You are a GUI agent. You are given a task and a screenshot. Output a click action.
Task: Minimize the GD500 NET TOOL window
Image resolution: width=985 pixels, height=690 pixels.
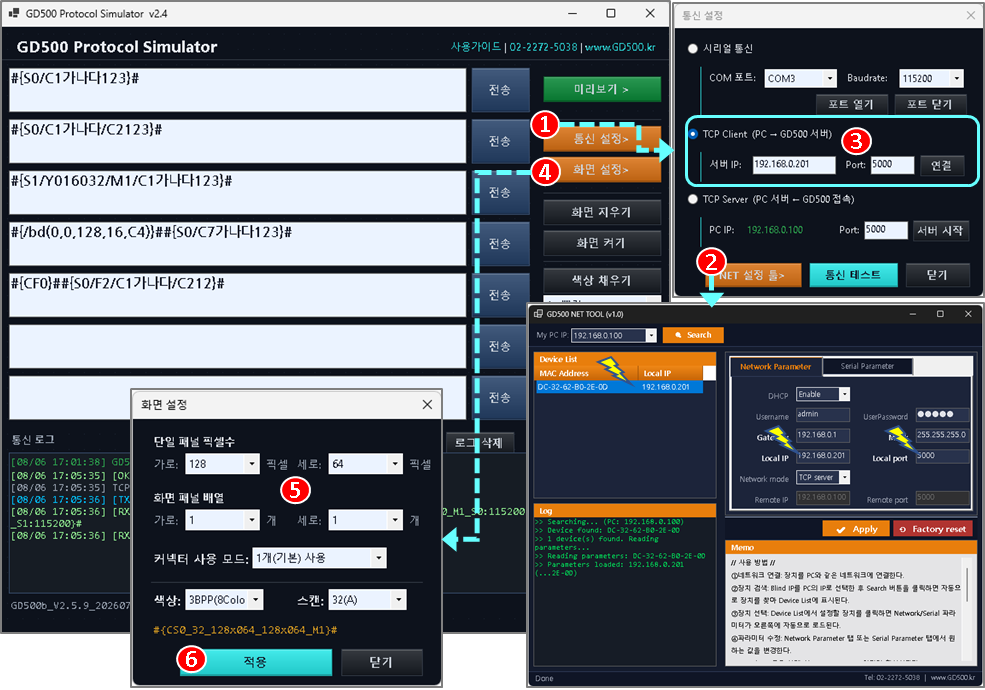(912, 314)
